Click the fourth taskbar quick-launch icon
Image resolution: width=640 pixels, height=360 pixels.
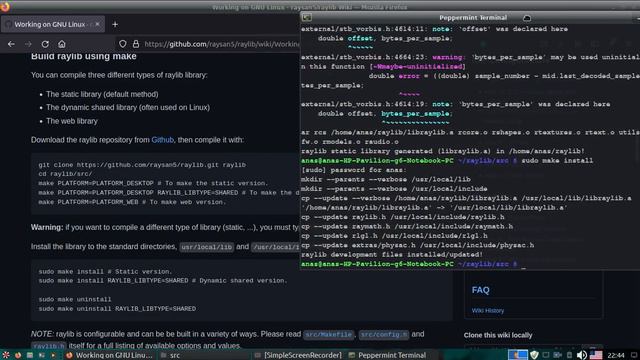coord(41,355)
